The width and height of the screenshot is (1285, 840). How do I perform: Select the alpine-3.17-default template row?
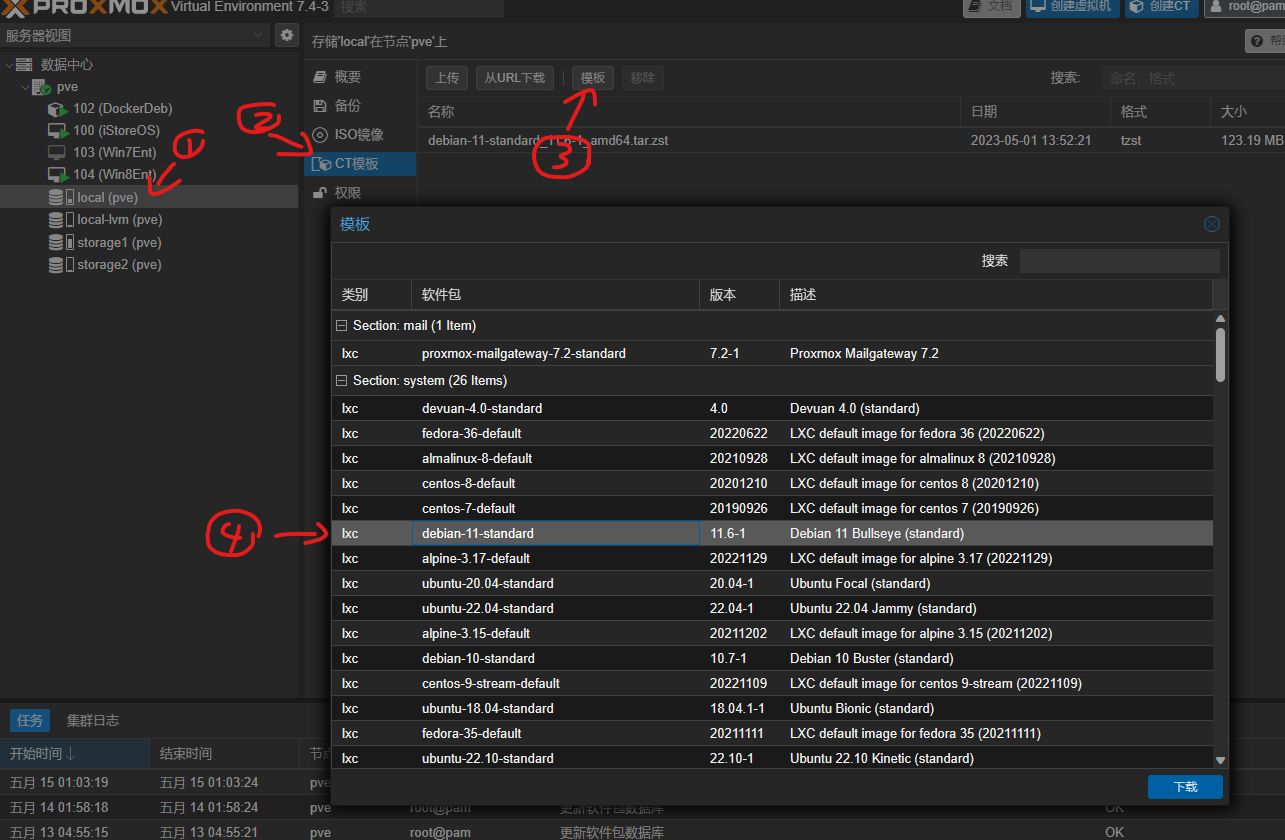click(x=772, y=558)
